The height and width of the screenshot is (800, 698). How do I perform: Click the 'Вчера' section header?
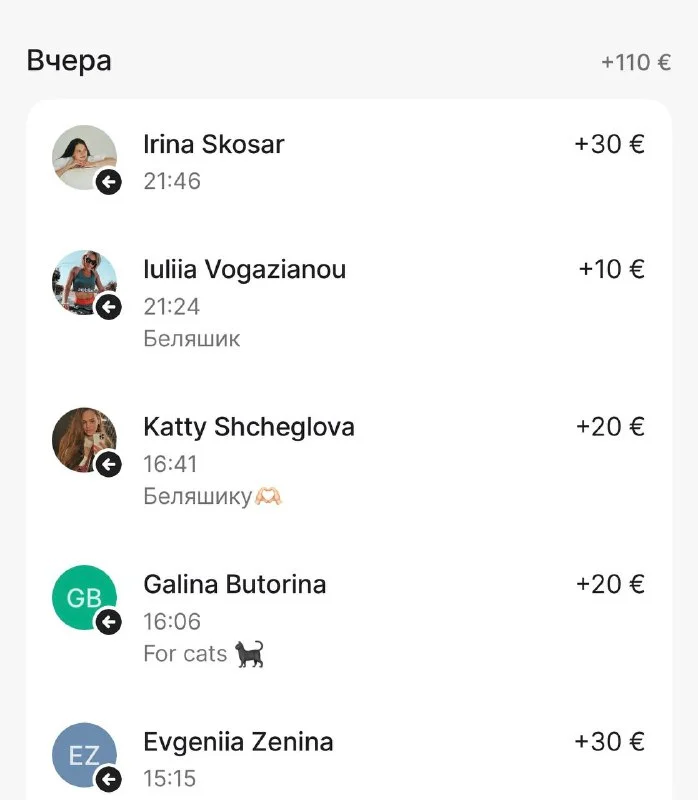(x=69, y=61)
